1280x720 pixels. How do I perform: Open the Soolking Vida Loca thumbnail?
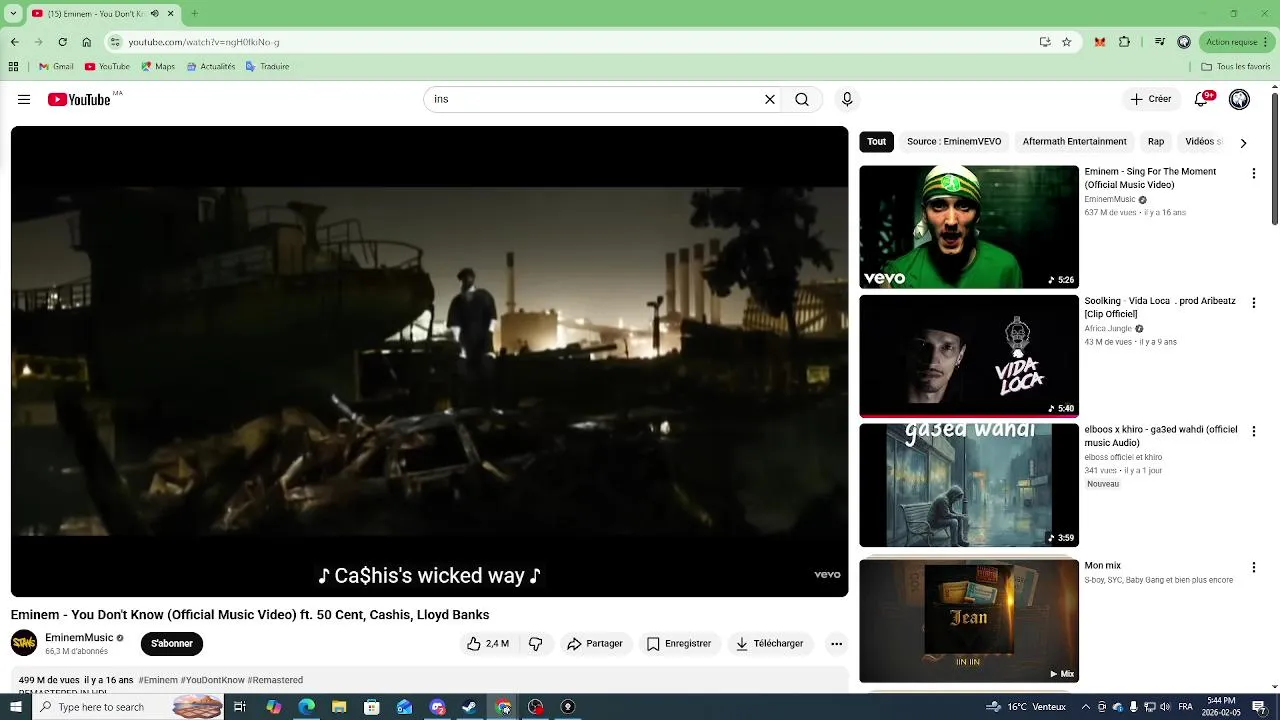[x=969, y=356]
